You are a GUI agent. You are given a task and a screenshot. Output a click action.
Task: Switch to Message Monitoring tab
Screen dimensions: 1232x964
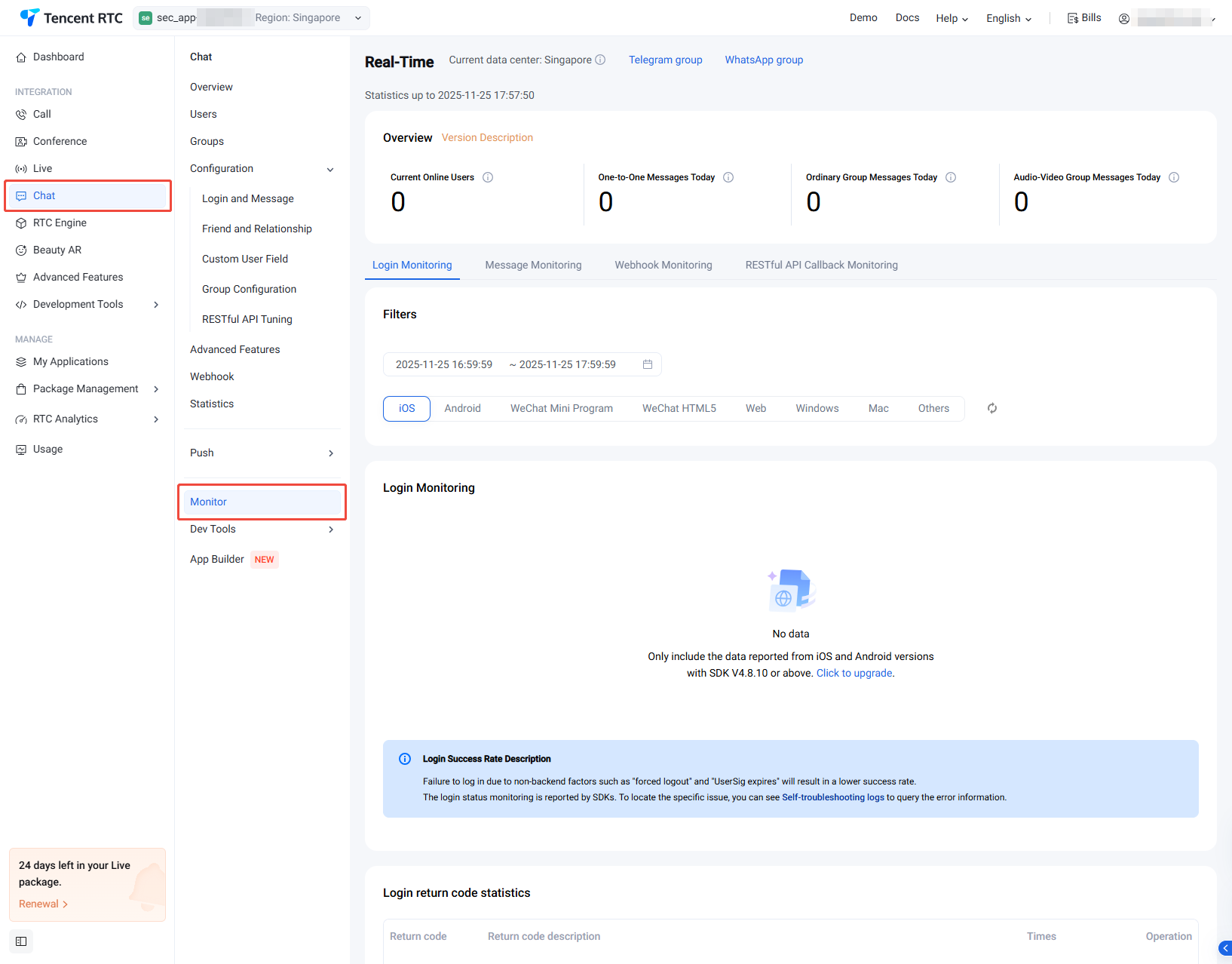click(x=533, y=265)
